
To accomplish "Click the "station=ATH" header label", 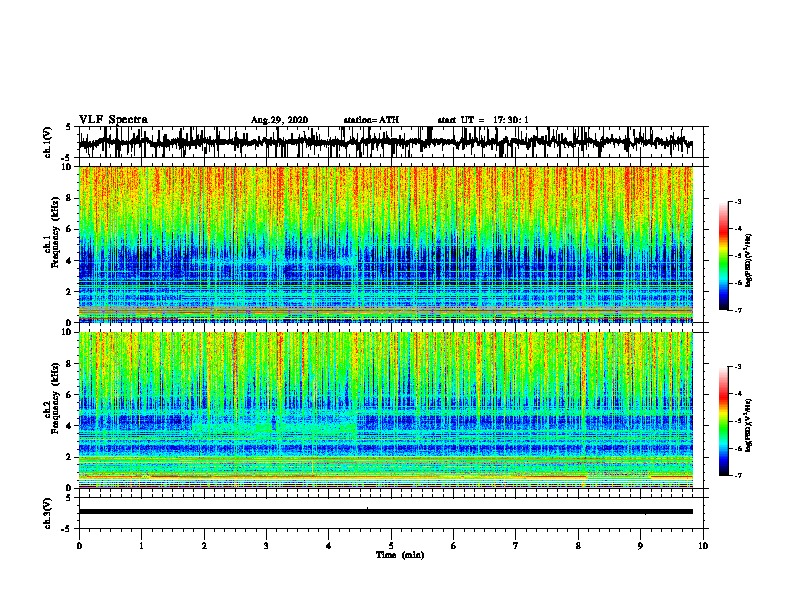I will click(371, 120).
